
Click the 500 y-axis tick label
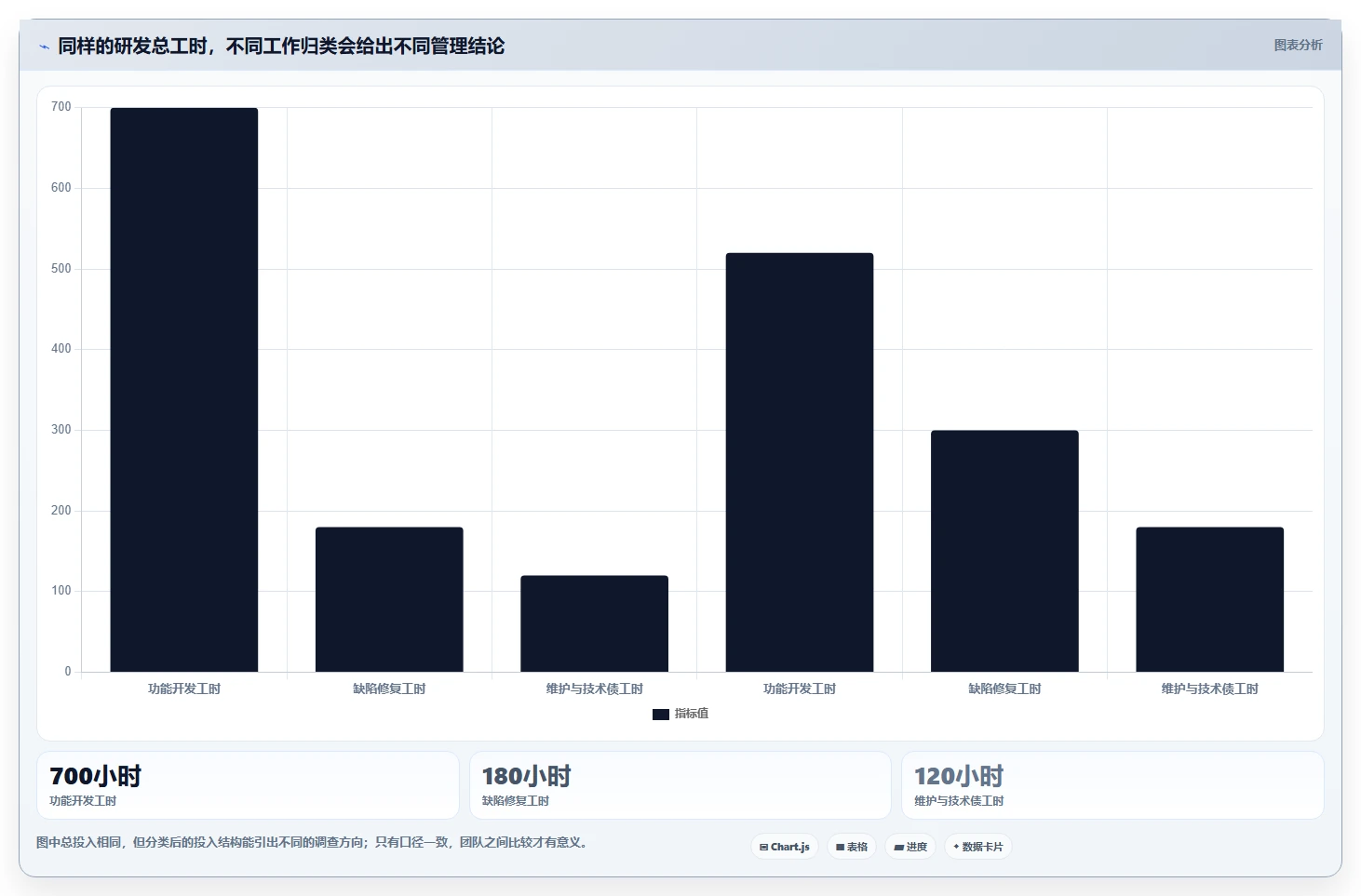pyautogui.click(x=61, y=269)
